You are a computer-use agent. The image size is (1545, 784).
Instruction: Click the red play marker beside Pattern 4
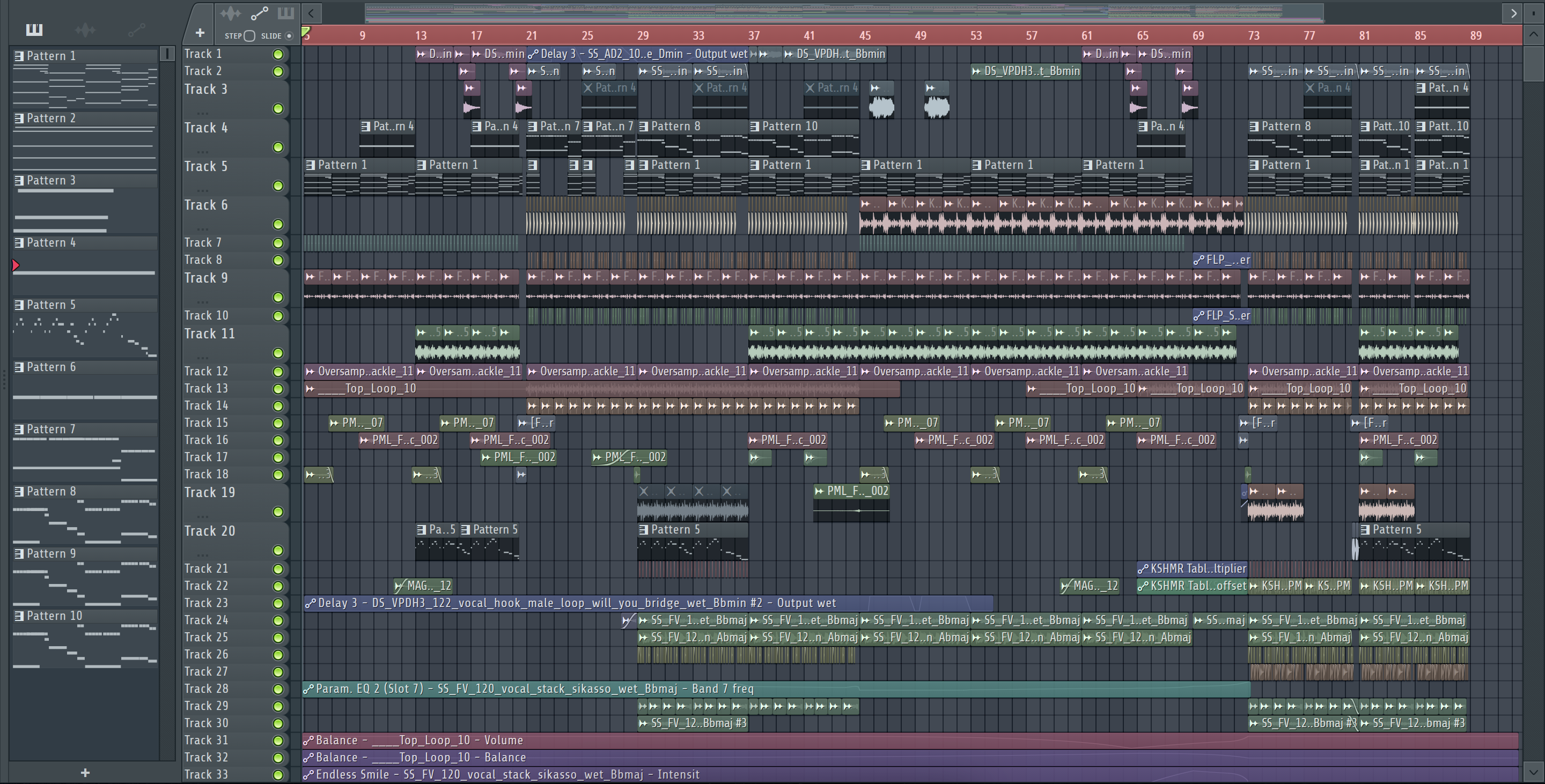pos(16,265)
